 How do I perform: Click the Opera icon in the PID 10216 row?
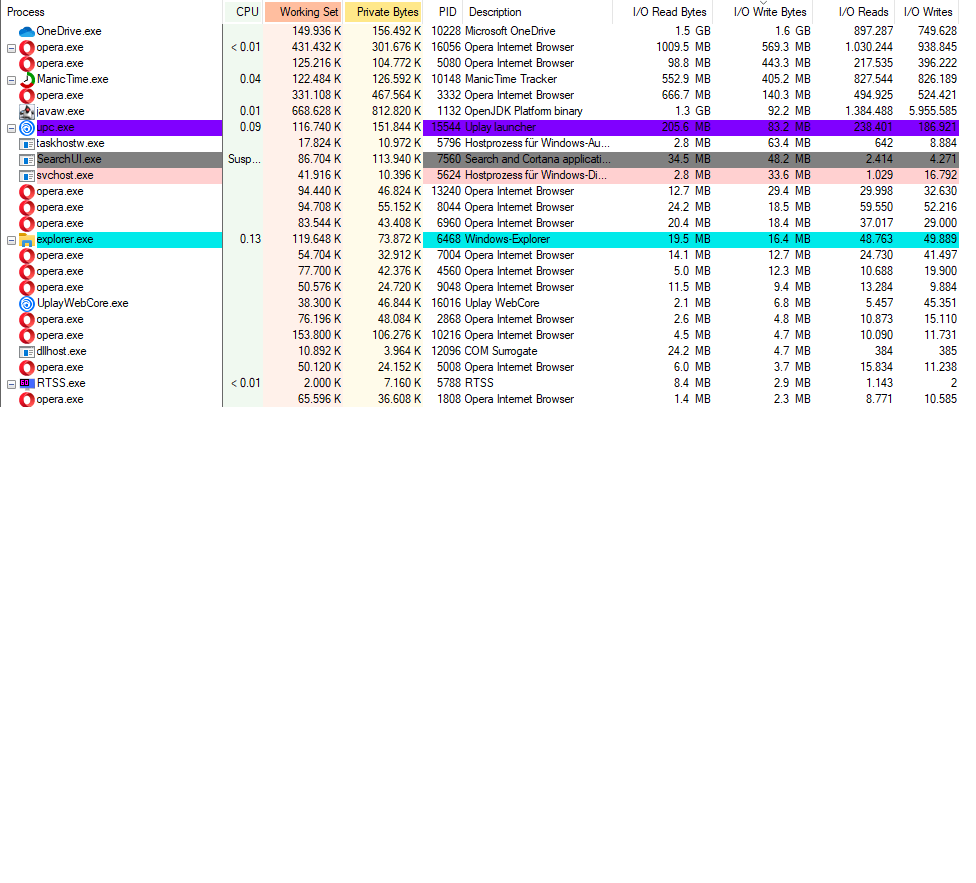(x=27, y=335)
